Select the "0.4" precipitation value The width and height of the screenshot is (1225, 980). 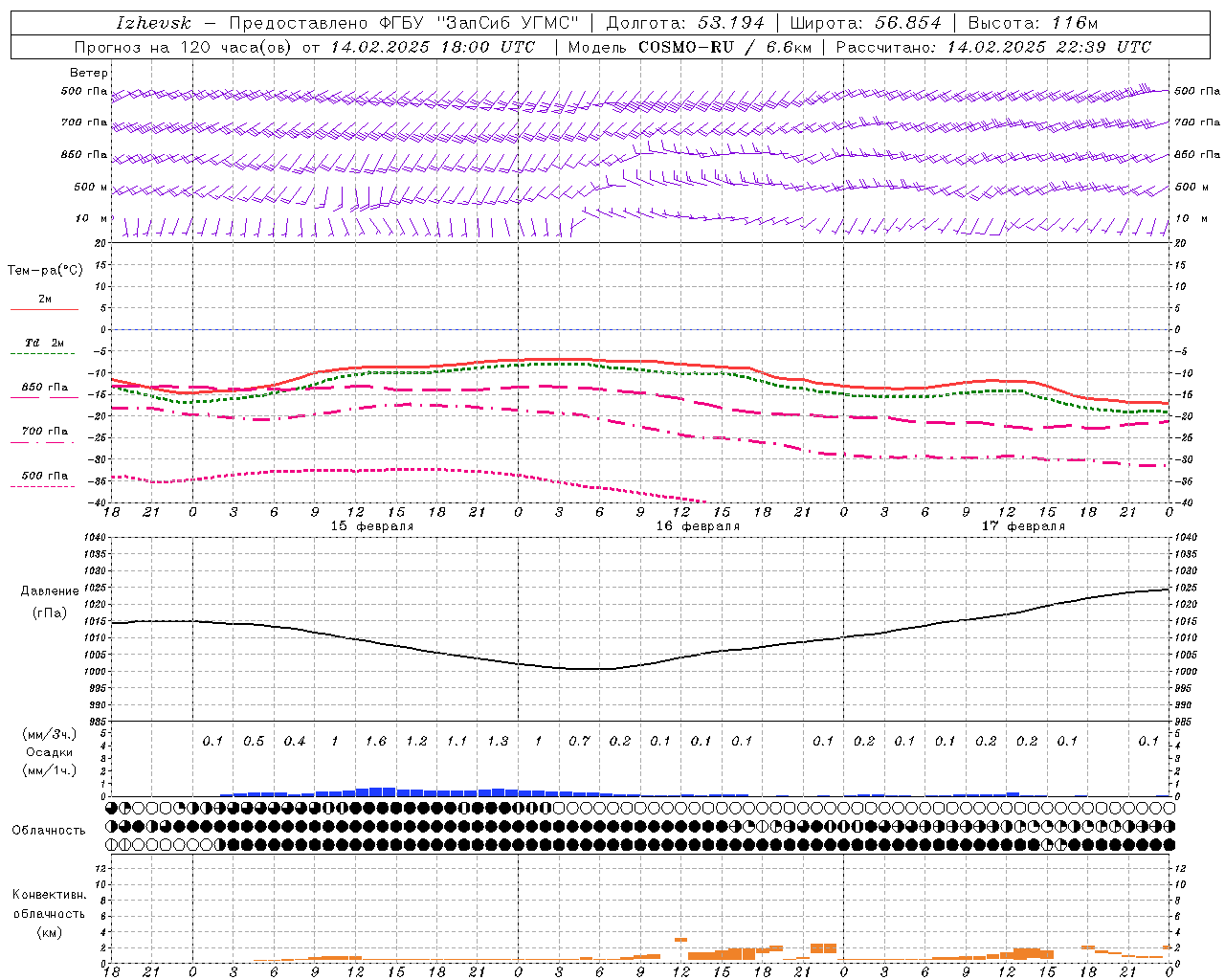click(295, 741)
